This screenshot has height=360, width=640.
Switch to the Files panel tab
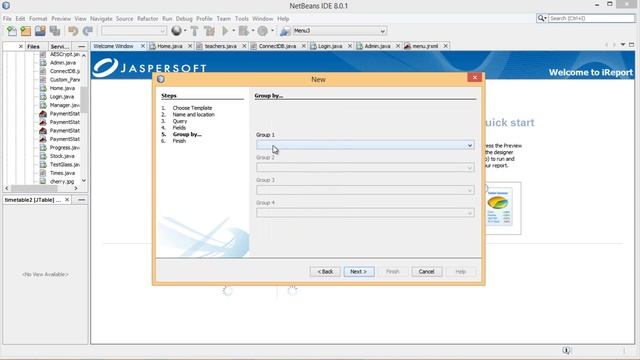pyautogui.click(x=33, y=47)
